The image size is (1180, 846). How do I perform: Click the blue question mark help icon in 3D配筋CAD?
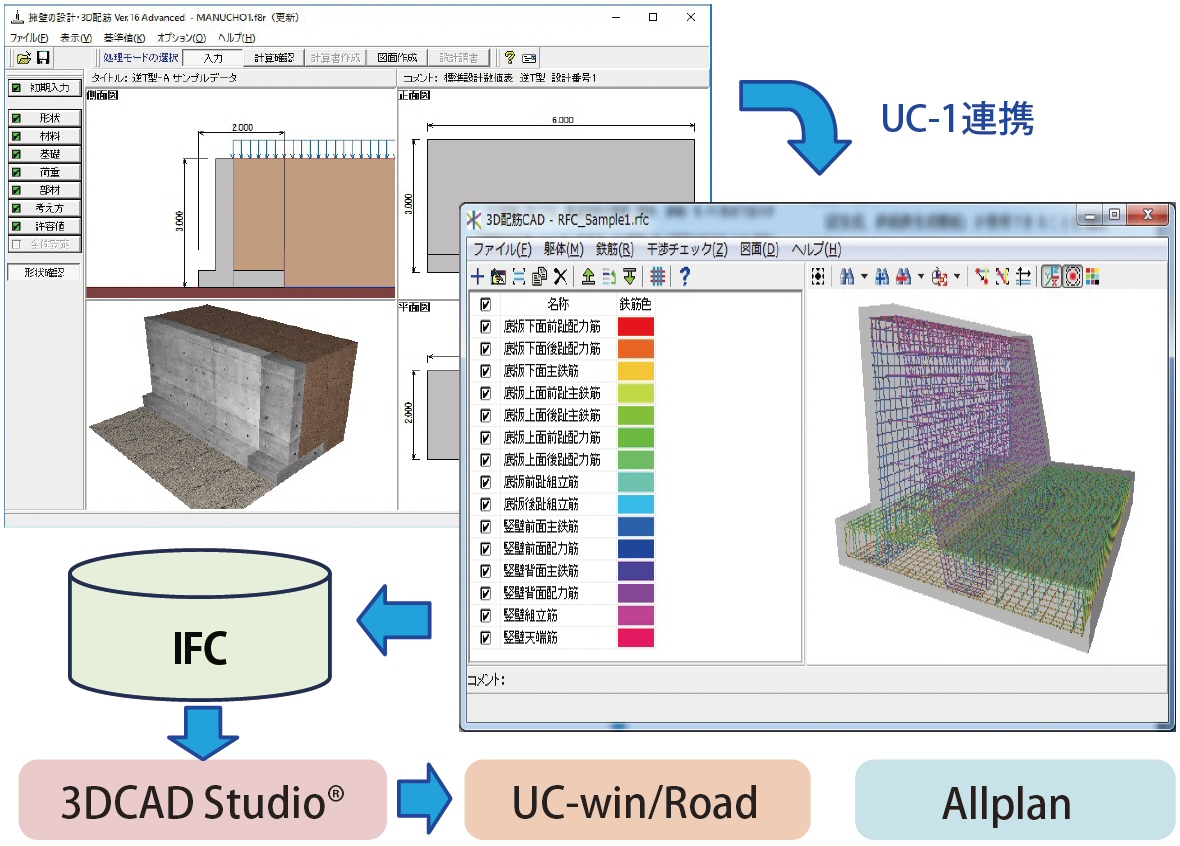point(684,277)
